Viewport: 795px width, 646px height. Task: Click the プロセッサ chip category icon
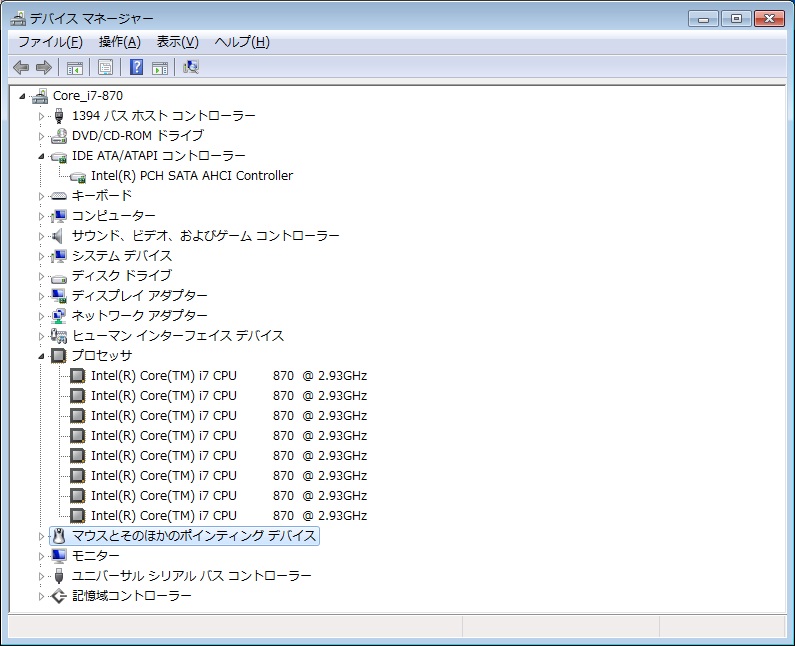point(59,355)
